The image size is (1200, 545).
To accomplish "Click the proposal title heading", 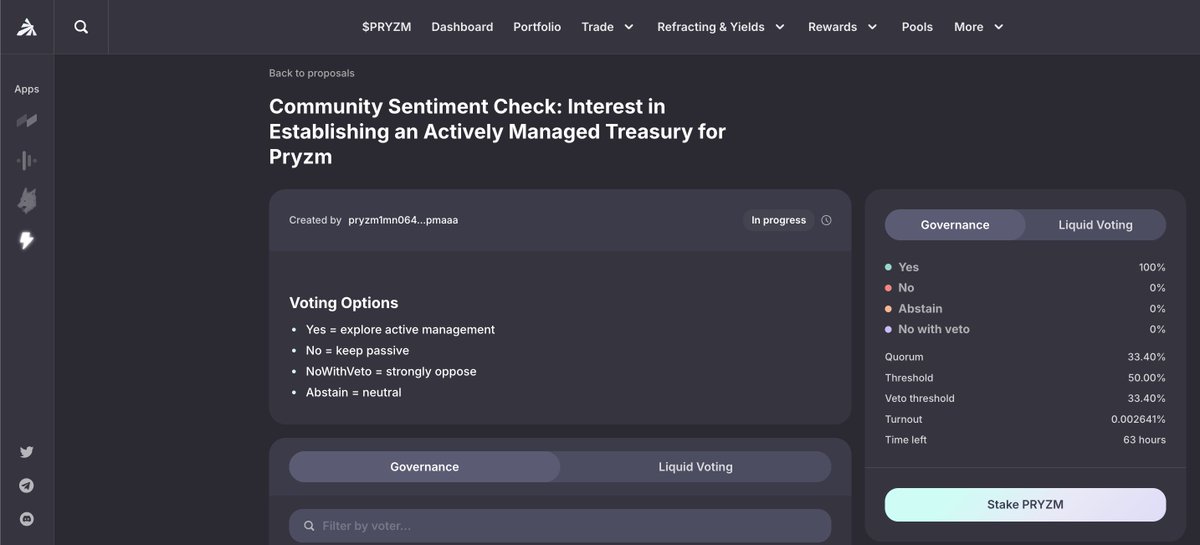I will pyautogui.click(x=497, y=131).
